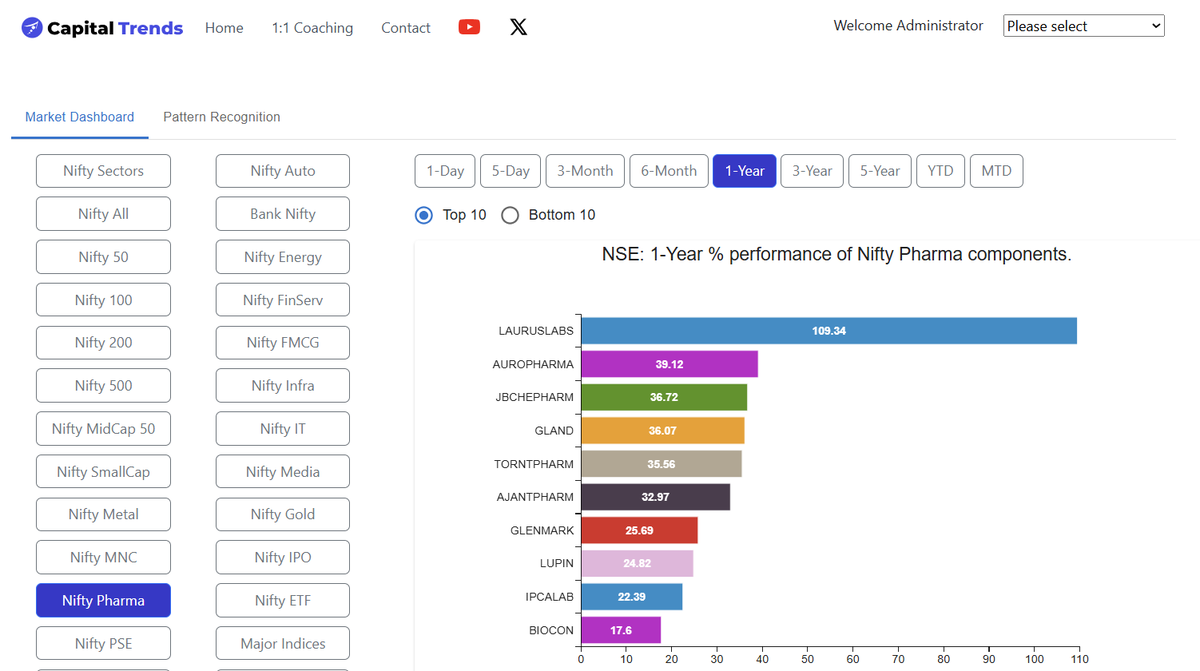
Task: Select the MTD period
Action: tap(996, 171)
